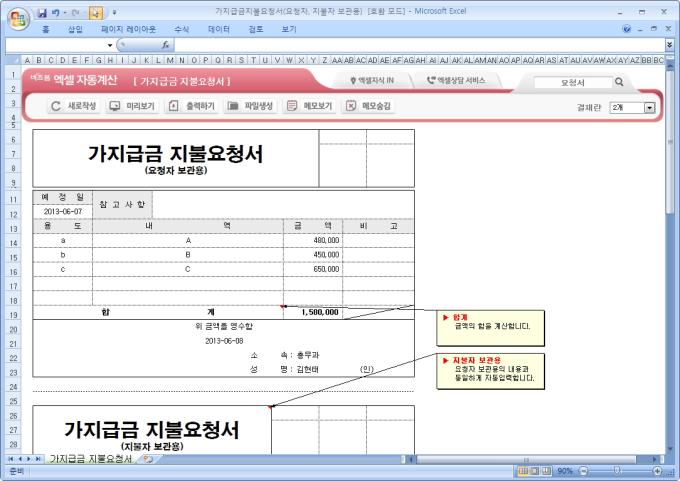Screen dimensions: 680x481
Task: Click inside the formula bar input
Action: (418, 45)
